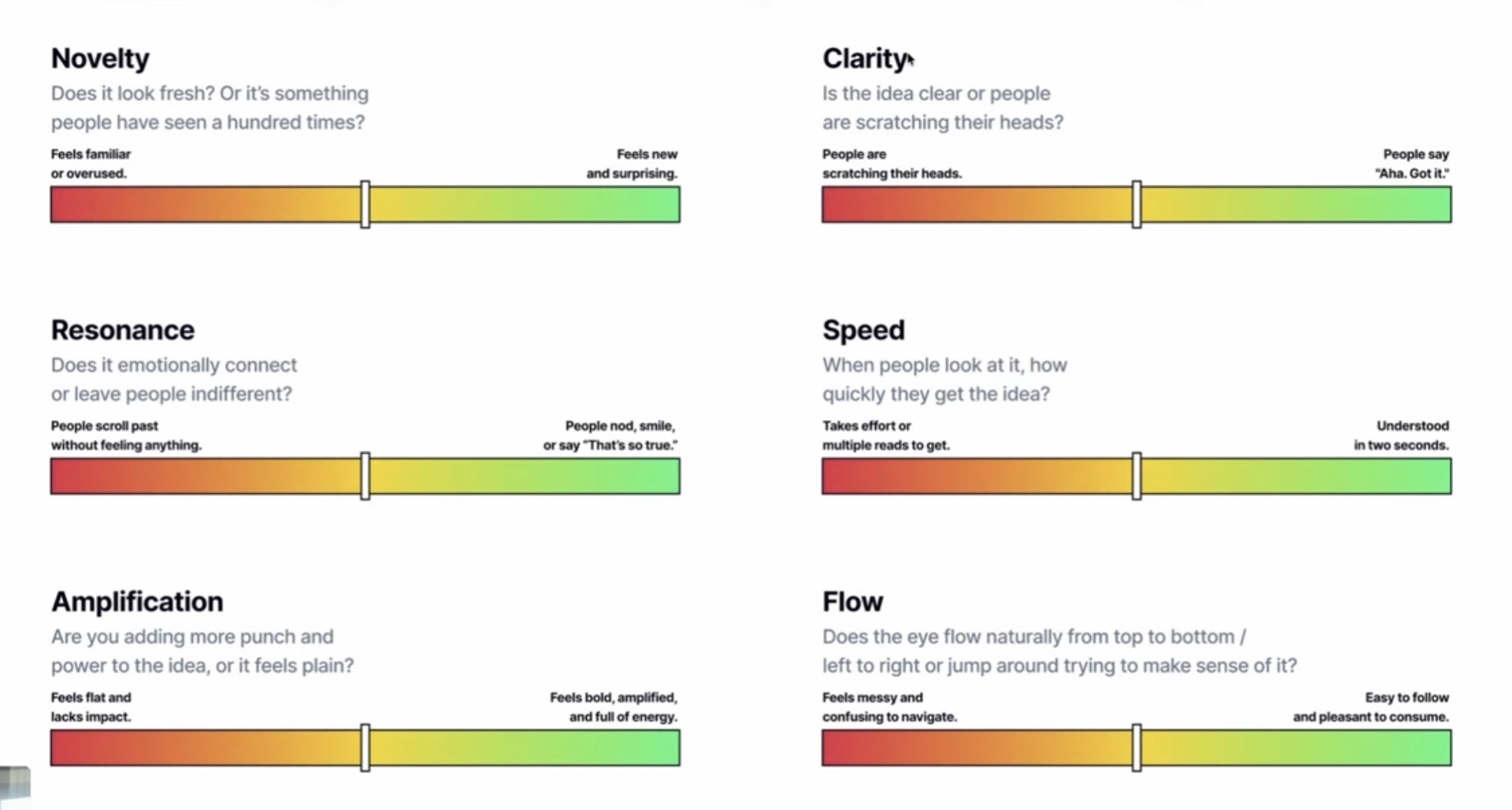Click the small thumbnail in bottom-left corner
The image size is (1512, 810).
15,784
